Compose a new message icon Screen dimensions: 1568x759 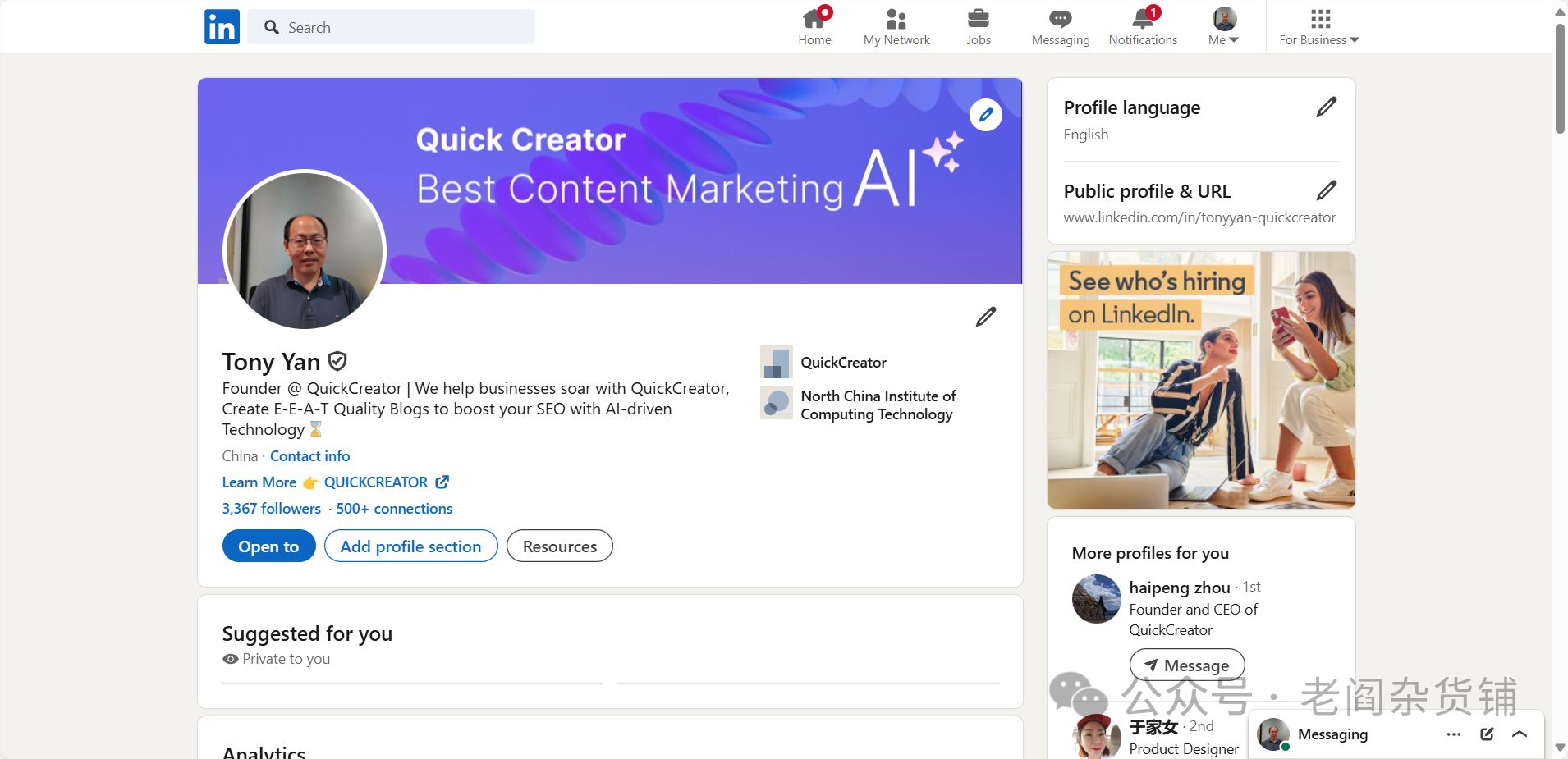point(1487,734)
